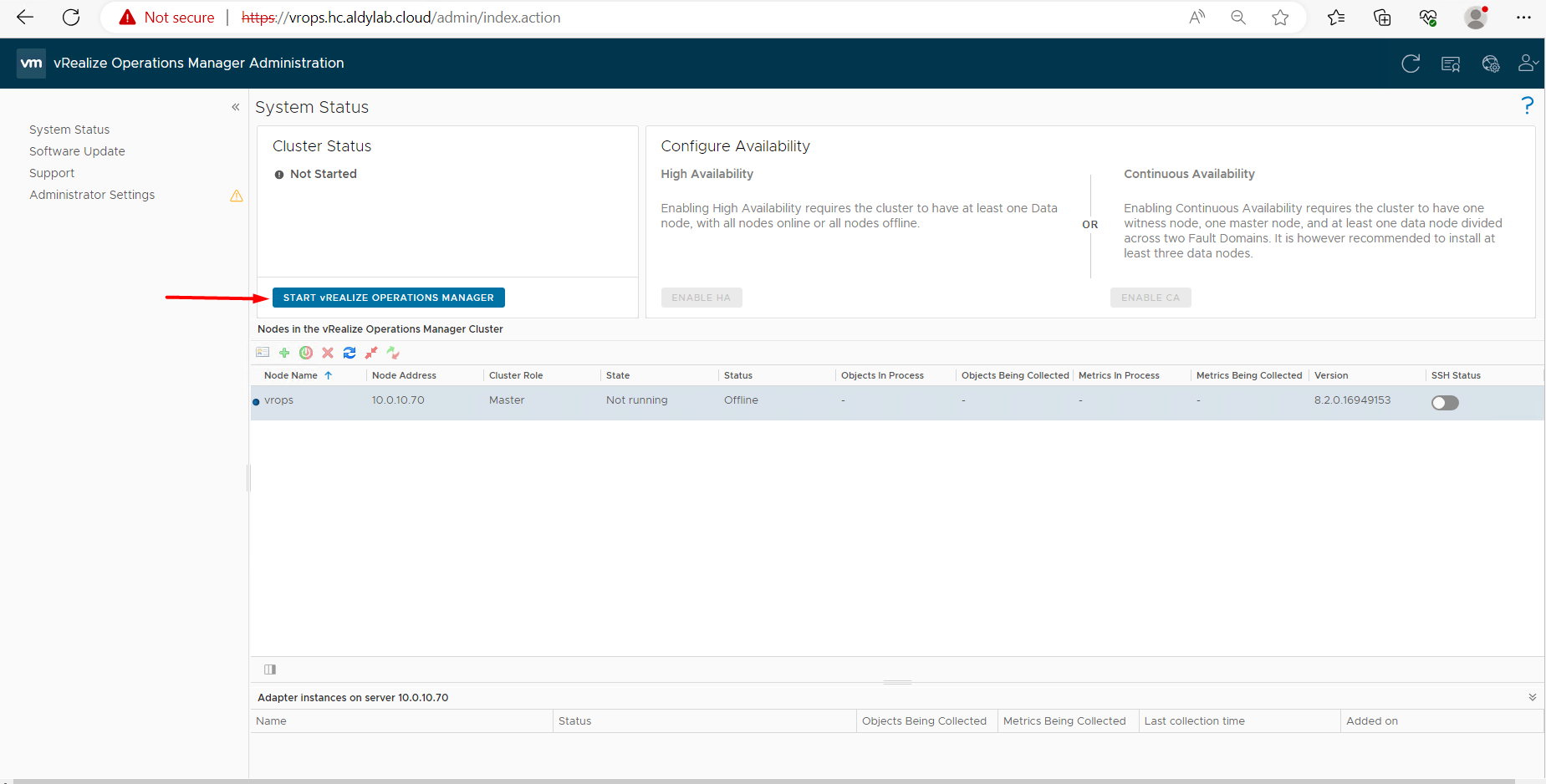
Task: Click the blue help question mark
Action: tap(1527, 105)
